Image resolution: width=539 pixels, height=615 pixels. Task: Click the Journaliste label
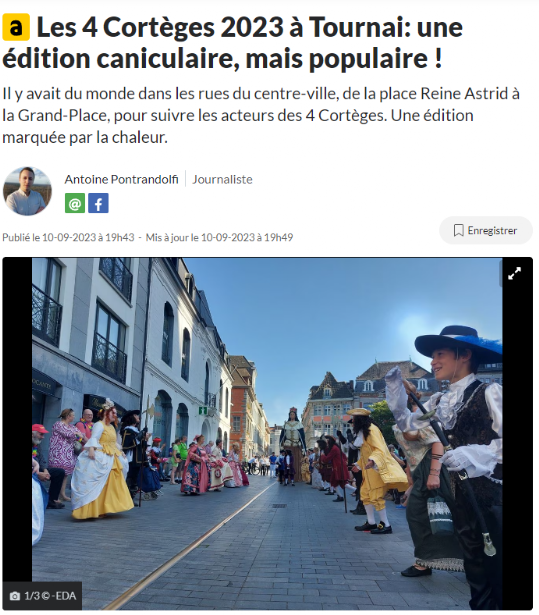222,179
